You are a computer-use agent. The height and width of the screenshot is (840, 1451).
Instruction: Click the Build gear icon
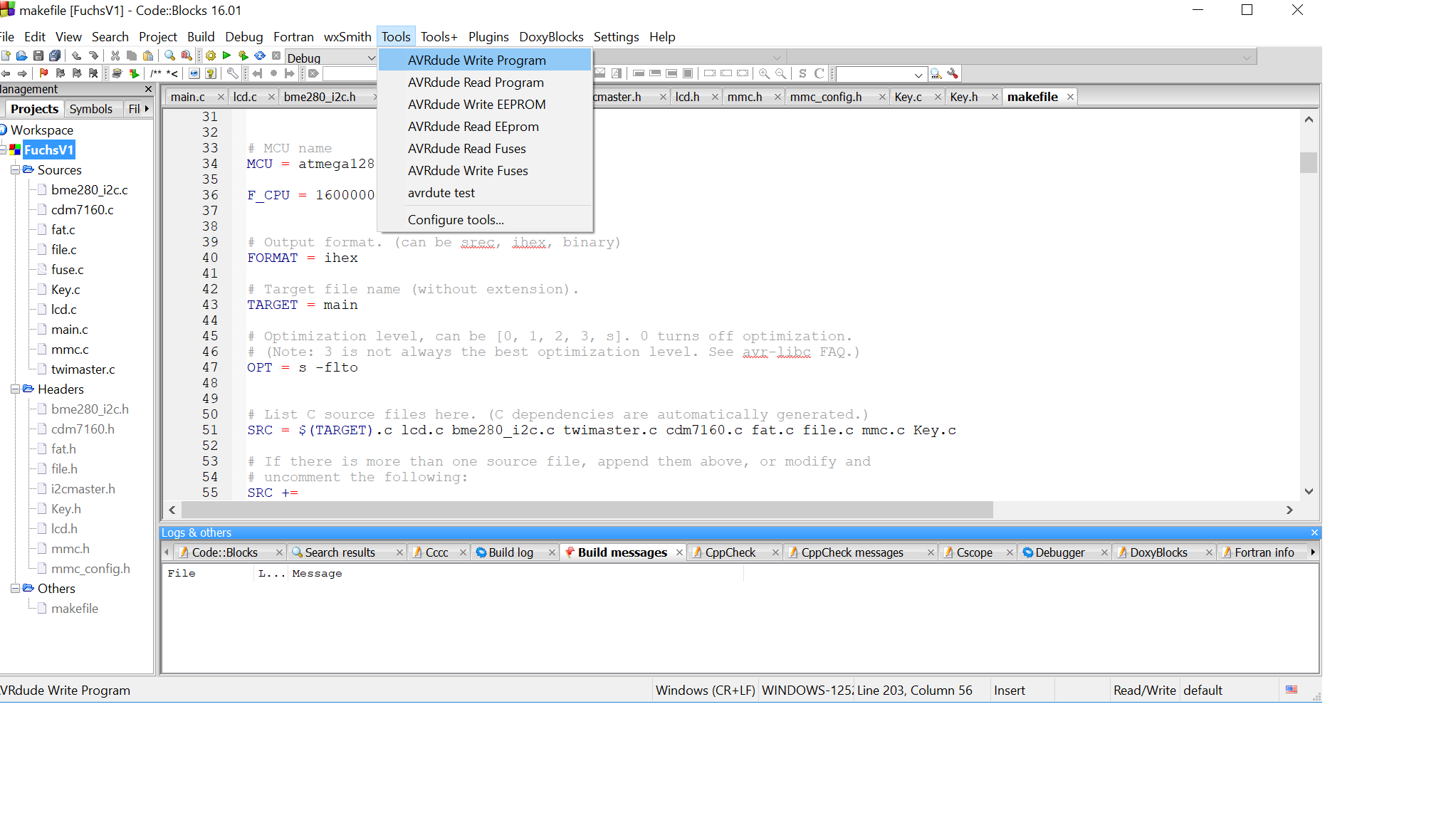(x=211, y=56)
